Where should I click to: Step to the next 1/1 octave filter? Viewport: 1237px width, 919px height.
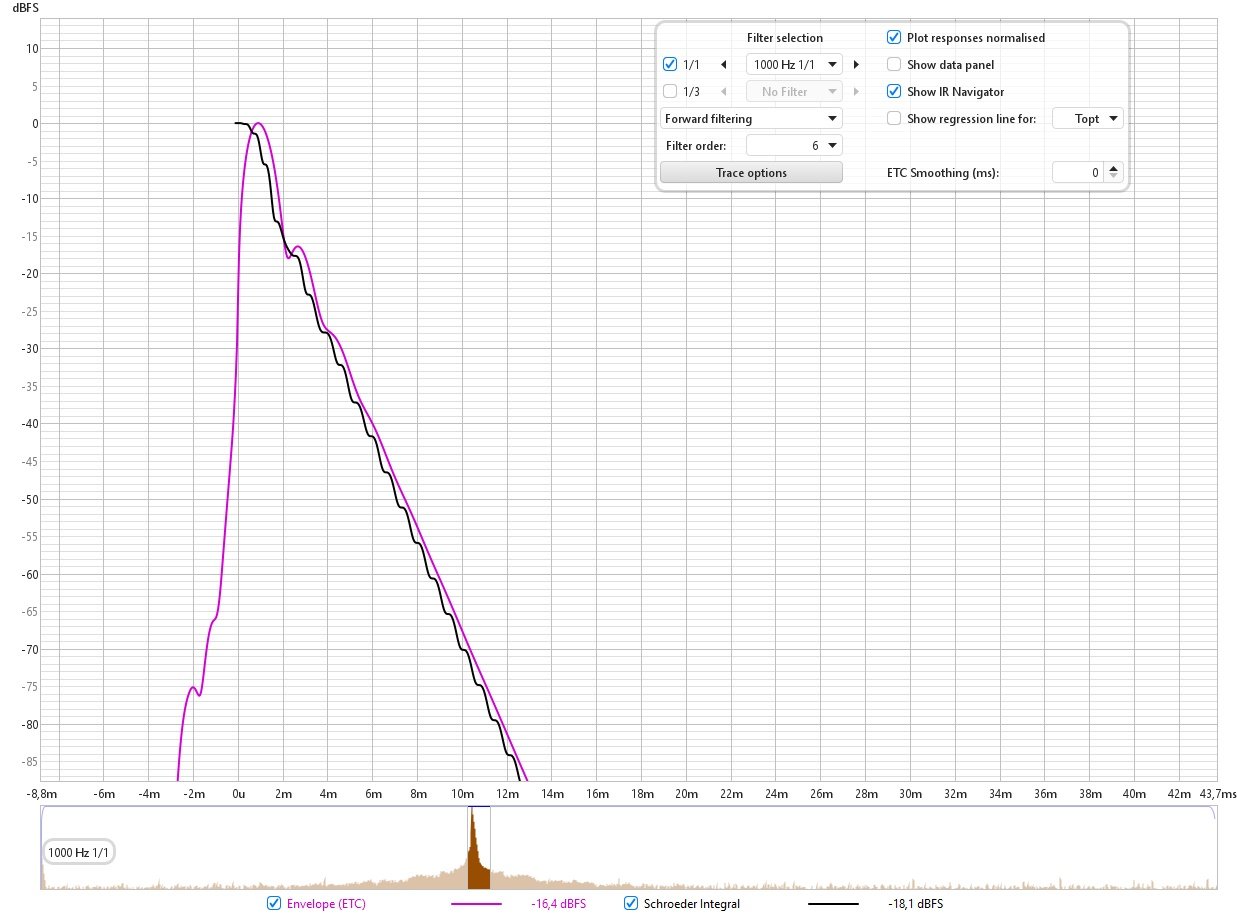point(856,65)
